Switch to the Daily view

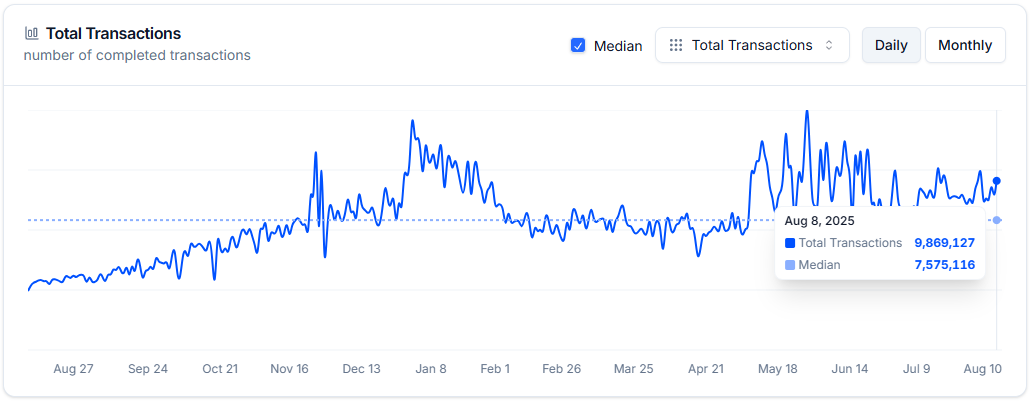point(891,45)
